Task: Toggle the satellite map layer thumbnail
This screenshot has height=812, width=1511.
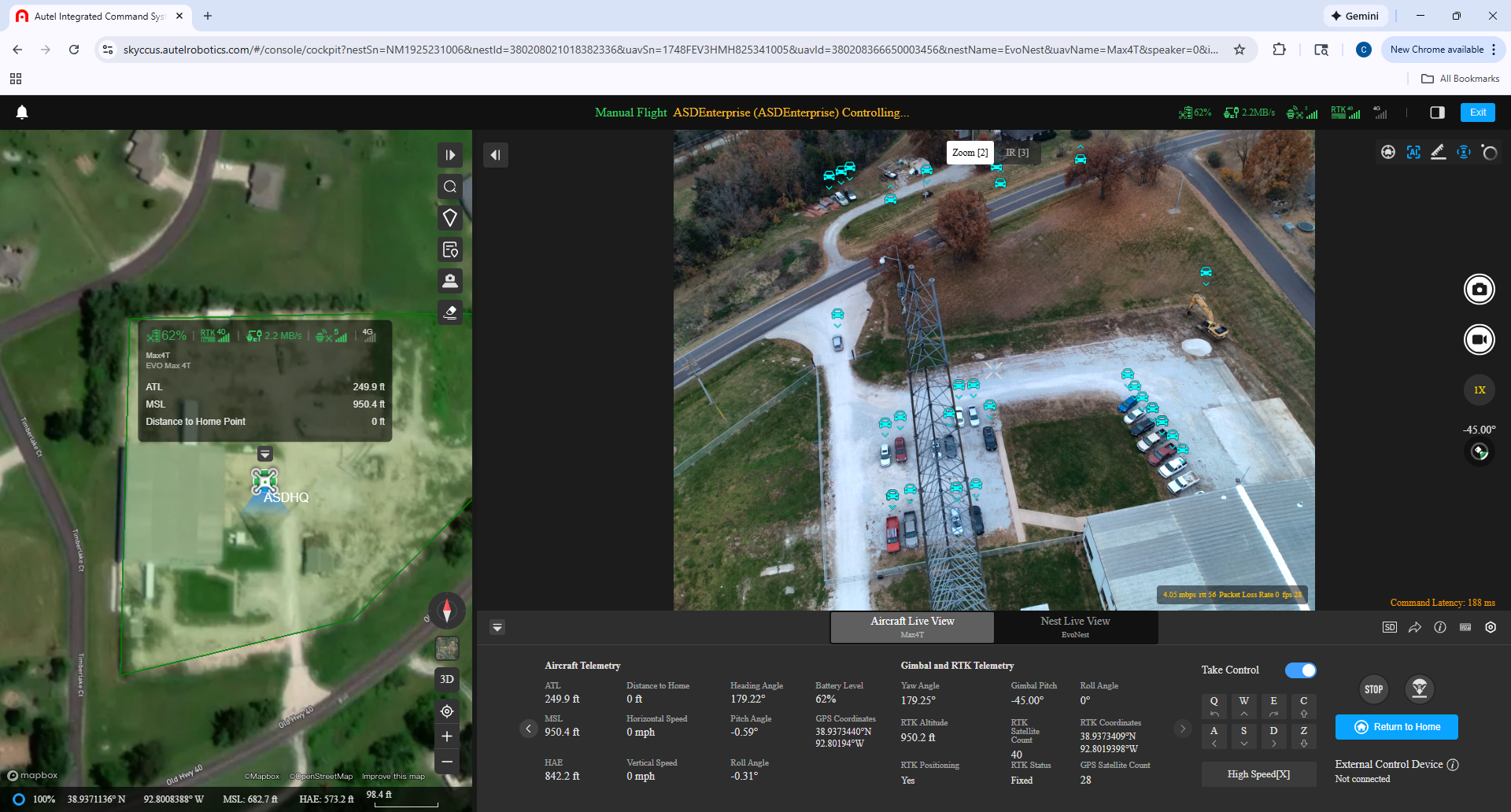Action: (x=447, y=648)
